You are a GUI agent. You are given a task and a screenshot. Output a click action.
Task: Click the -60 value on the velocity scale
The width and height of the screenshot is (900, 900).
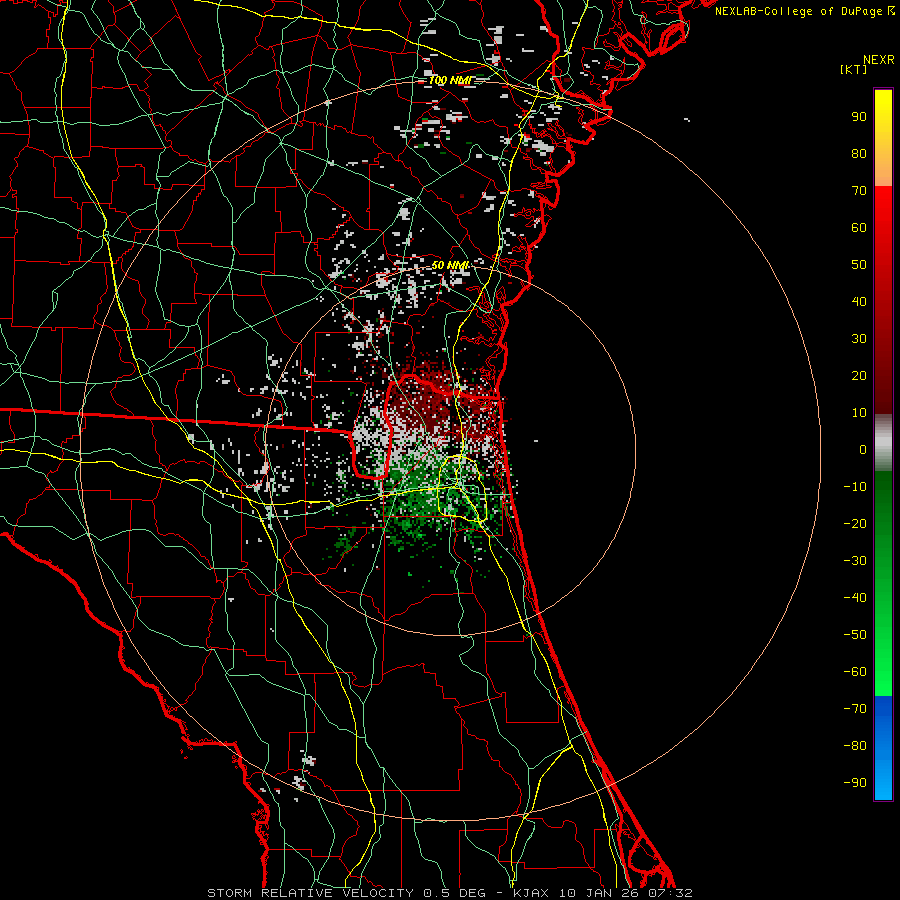pyautogui.click(x=855, y=672)
